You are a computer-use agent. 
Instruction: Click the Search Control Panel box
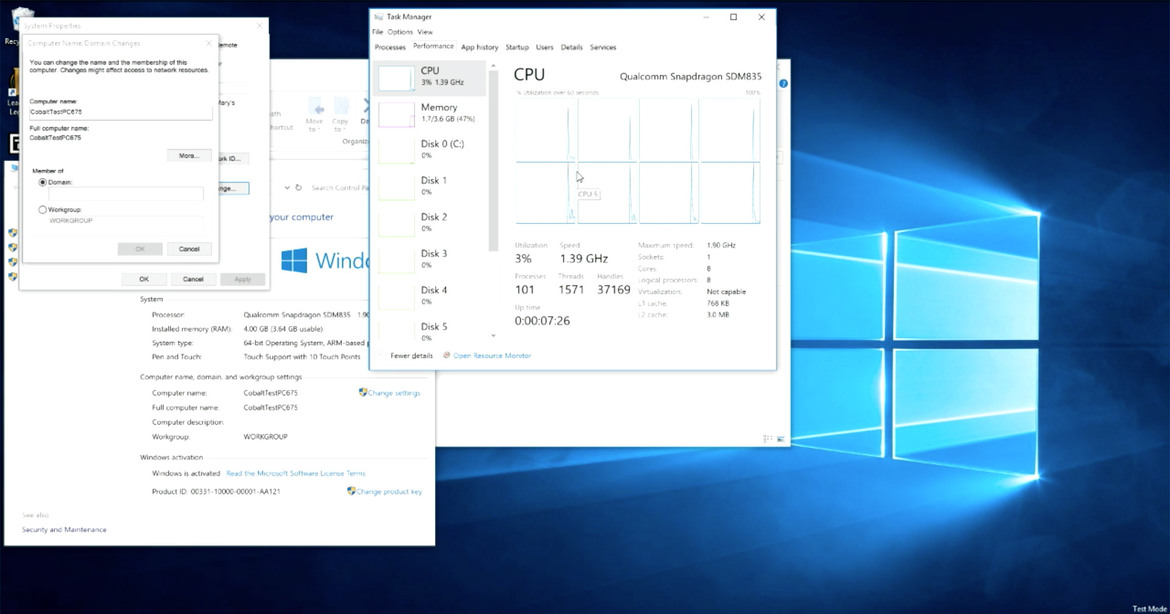point(340,187)
